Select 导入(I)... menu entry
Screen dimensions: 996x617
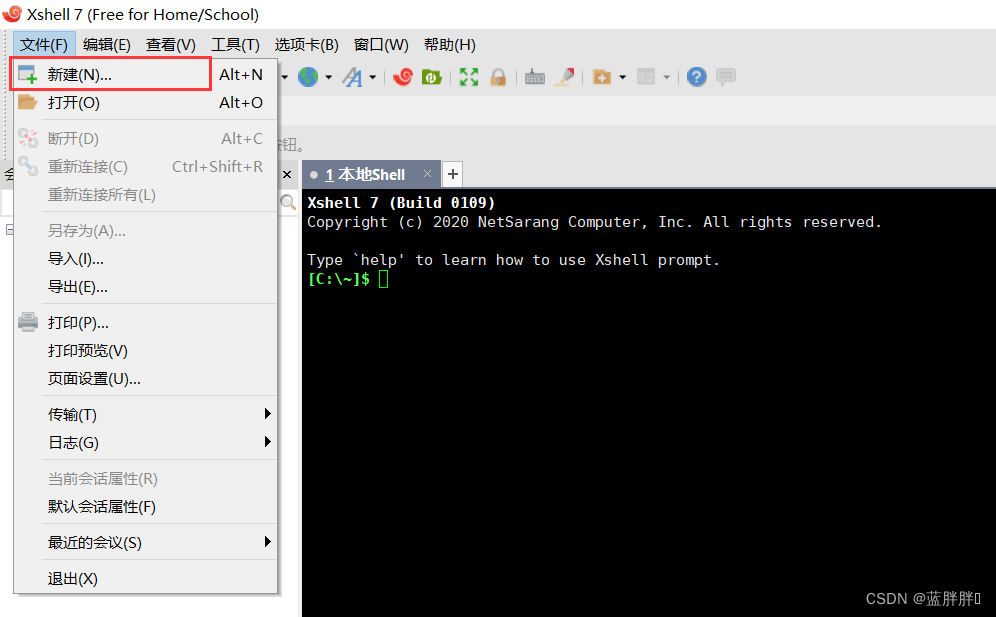pos(145,259)
